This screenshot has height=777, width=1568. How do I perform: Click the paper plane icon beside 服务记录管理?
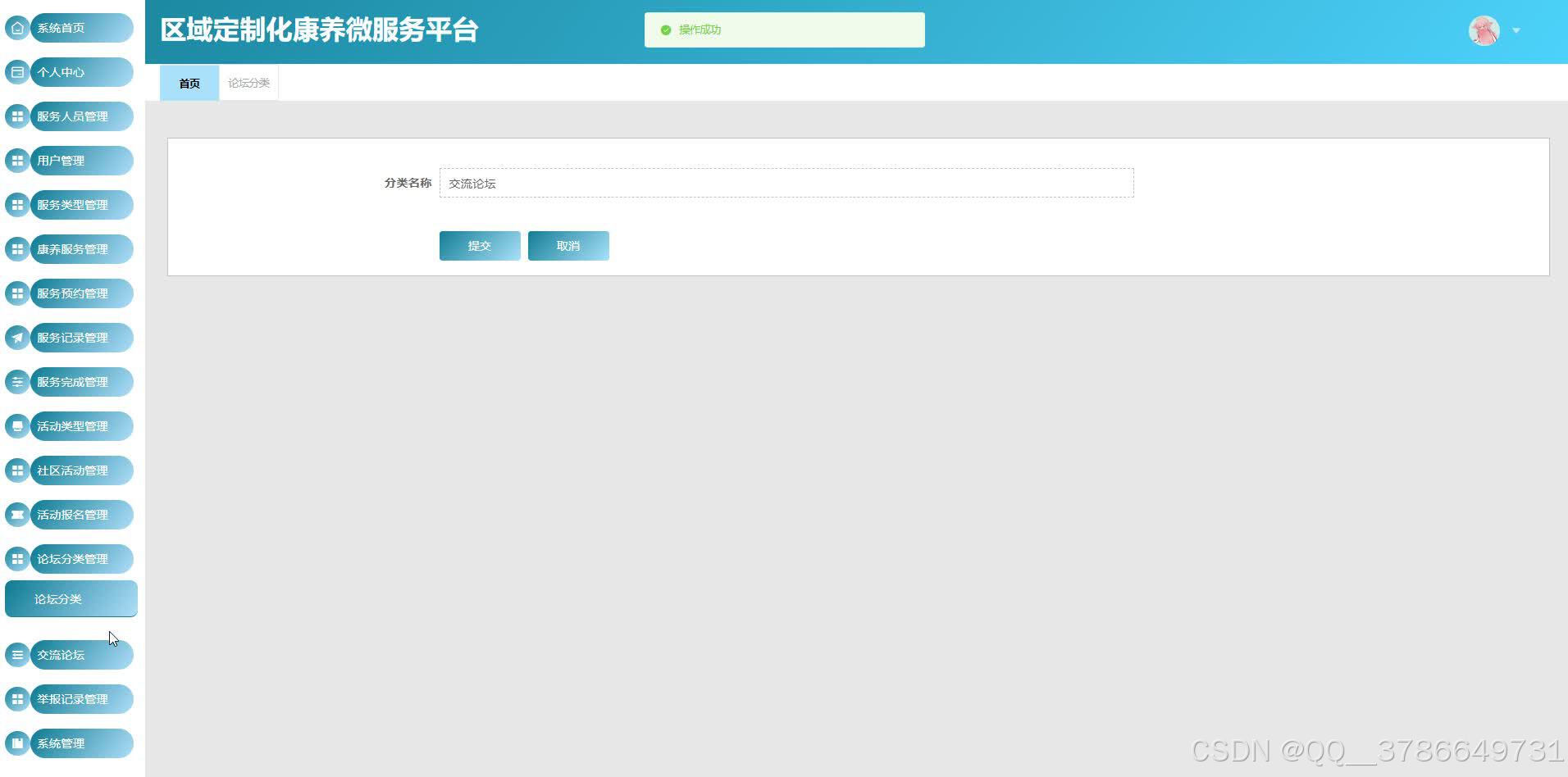click(x=17, y=338)
